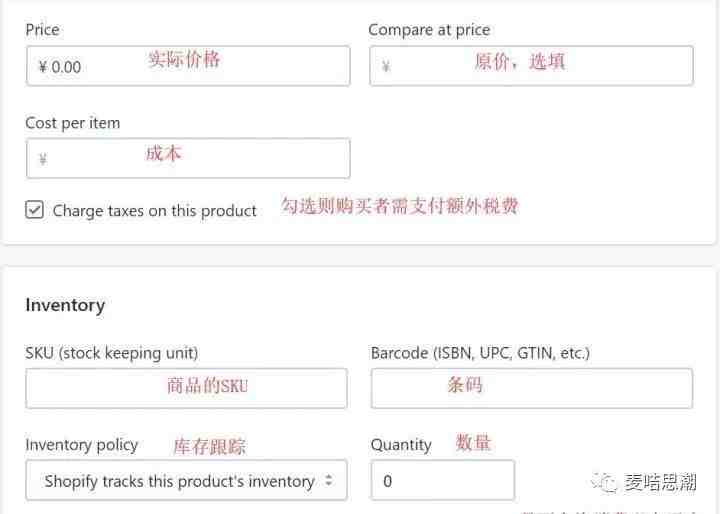Click the up-down arrows on Inventory policy select

(328, 481)
